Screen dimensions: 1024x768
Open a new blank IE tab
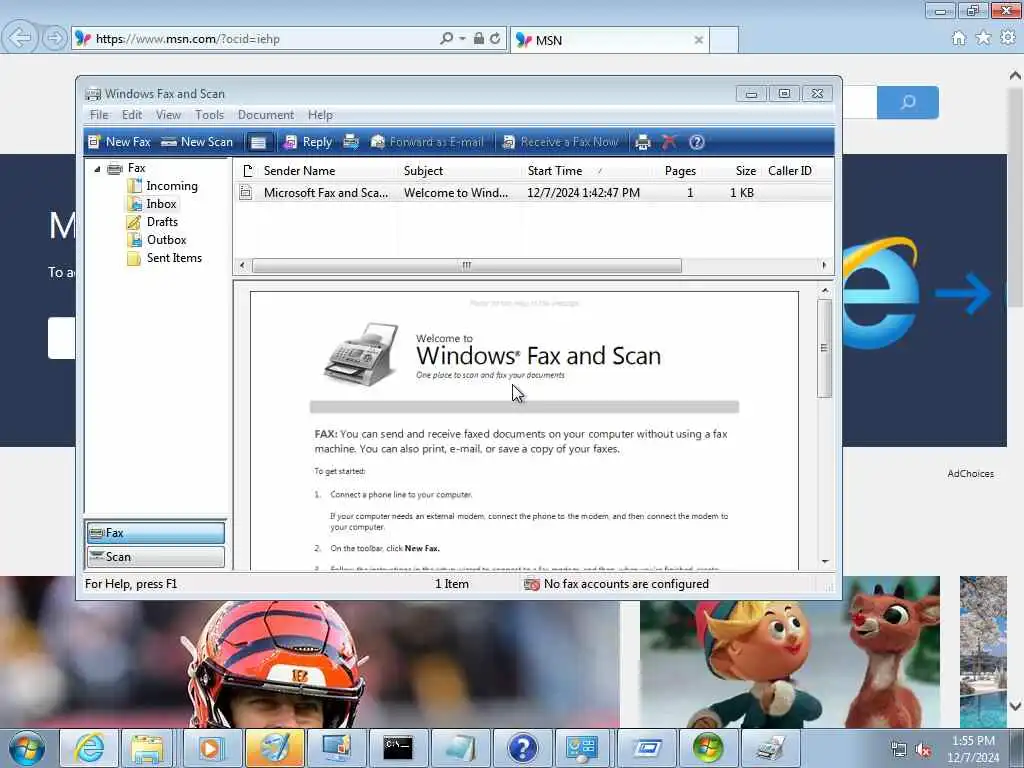click(724, 40)
